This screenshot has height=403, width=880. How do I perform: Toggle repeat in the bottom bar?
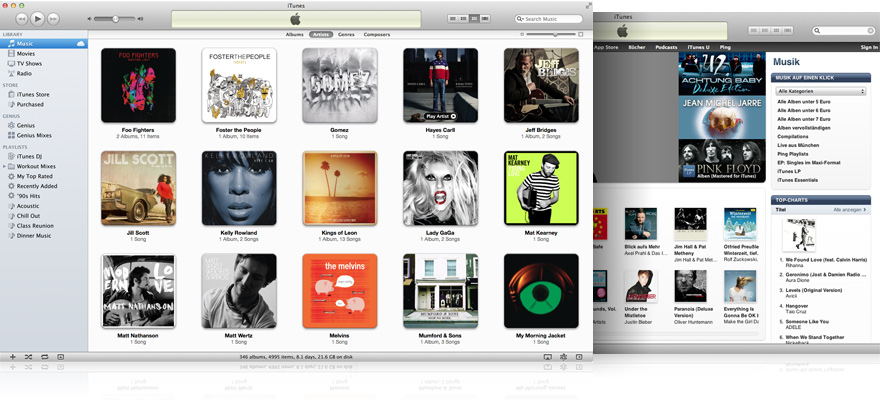[44, 357]
